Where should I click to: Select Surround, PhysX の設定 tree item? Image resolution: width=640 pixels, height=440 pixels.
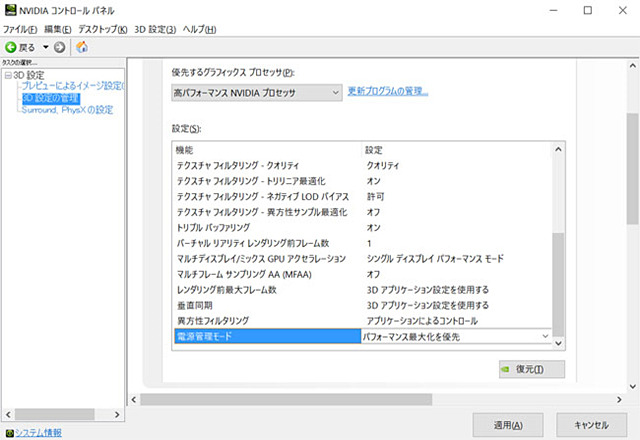67,110
